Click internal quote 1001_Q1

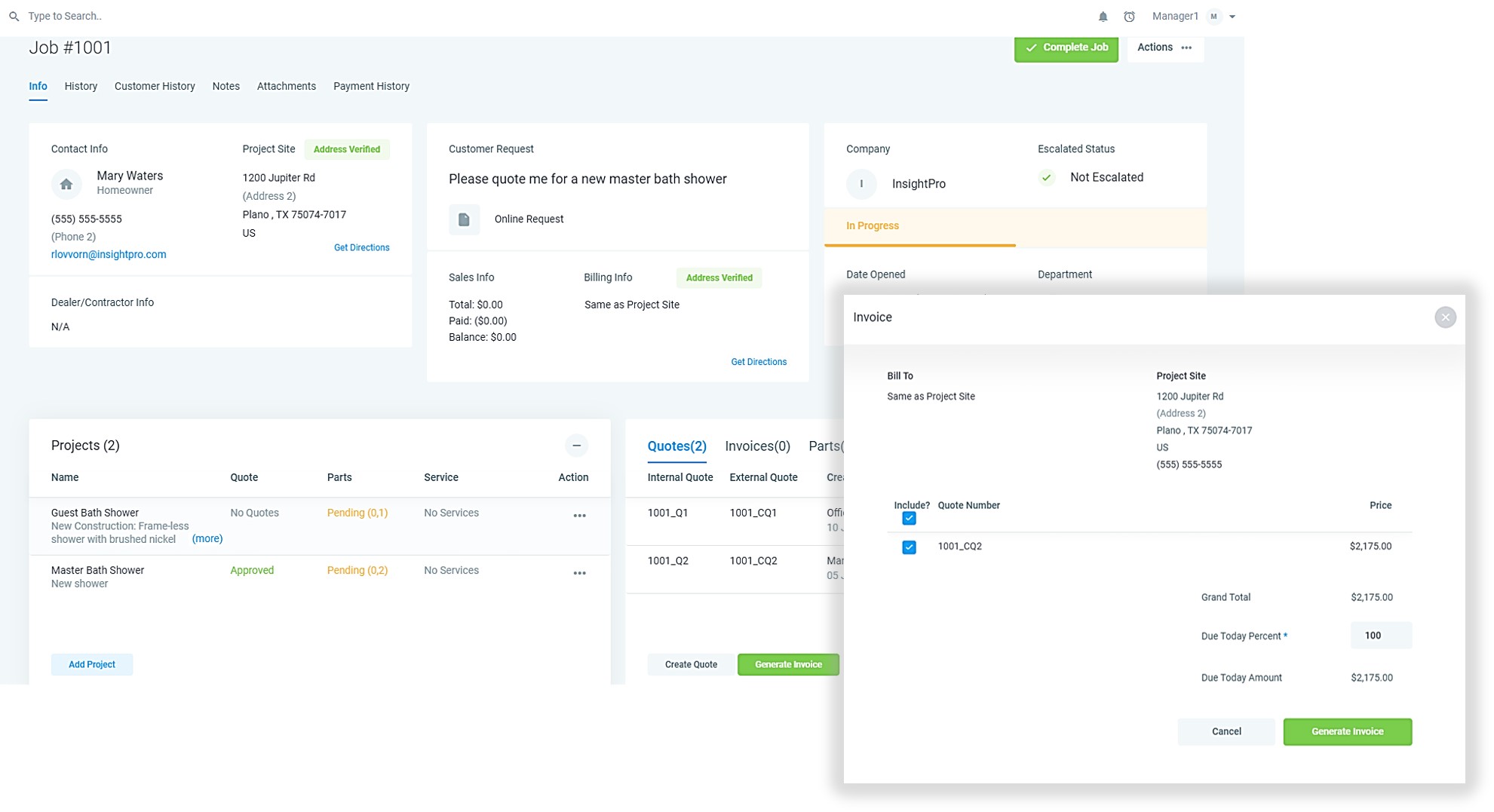pos(667,513)
